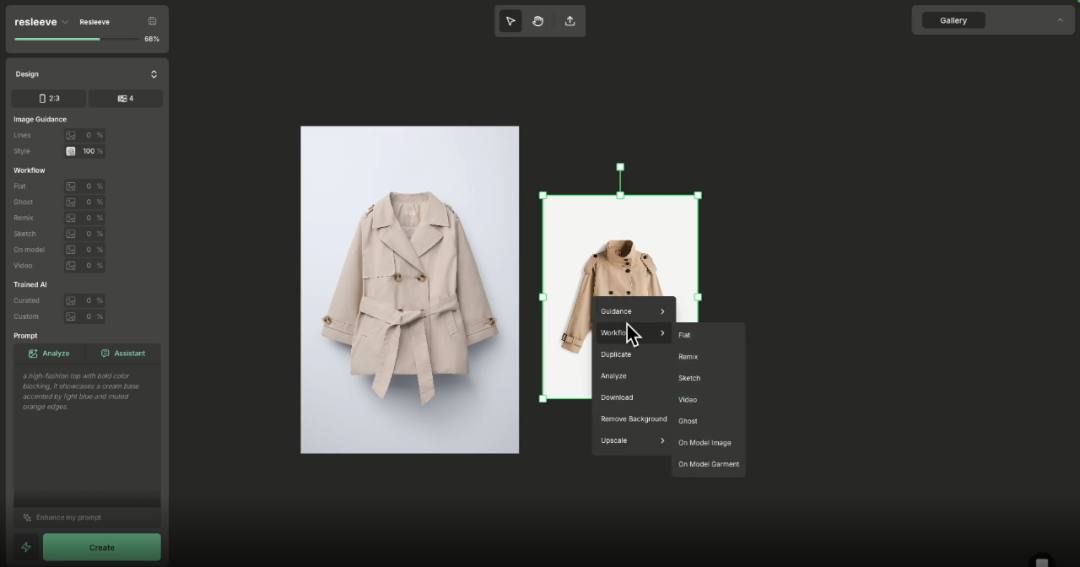Viewport: 1080px width, 567px height.
Task: Click the prompt description text area
Action: [x=87, y=430]
